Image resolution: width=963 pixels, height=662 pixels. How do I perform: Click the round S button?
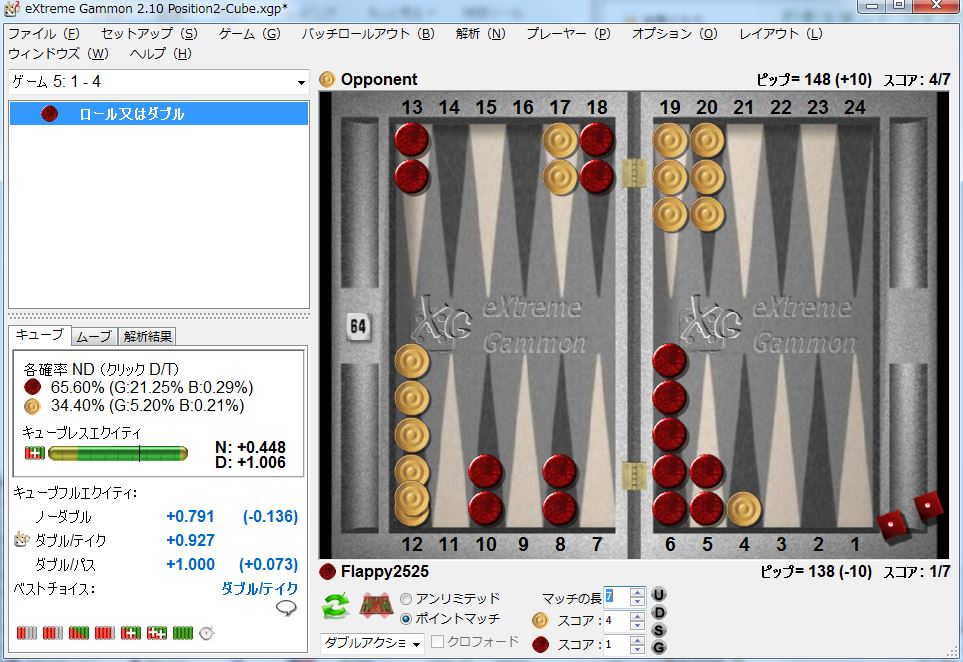658,630
